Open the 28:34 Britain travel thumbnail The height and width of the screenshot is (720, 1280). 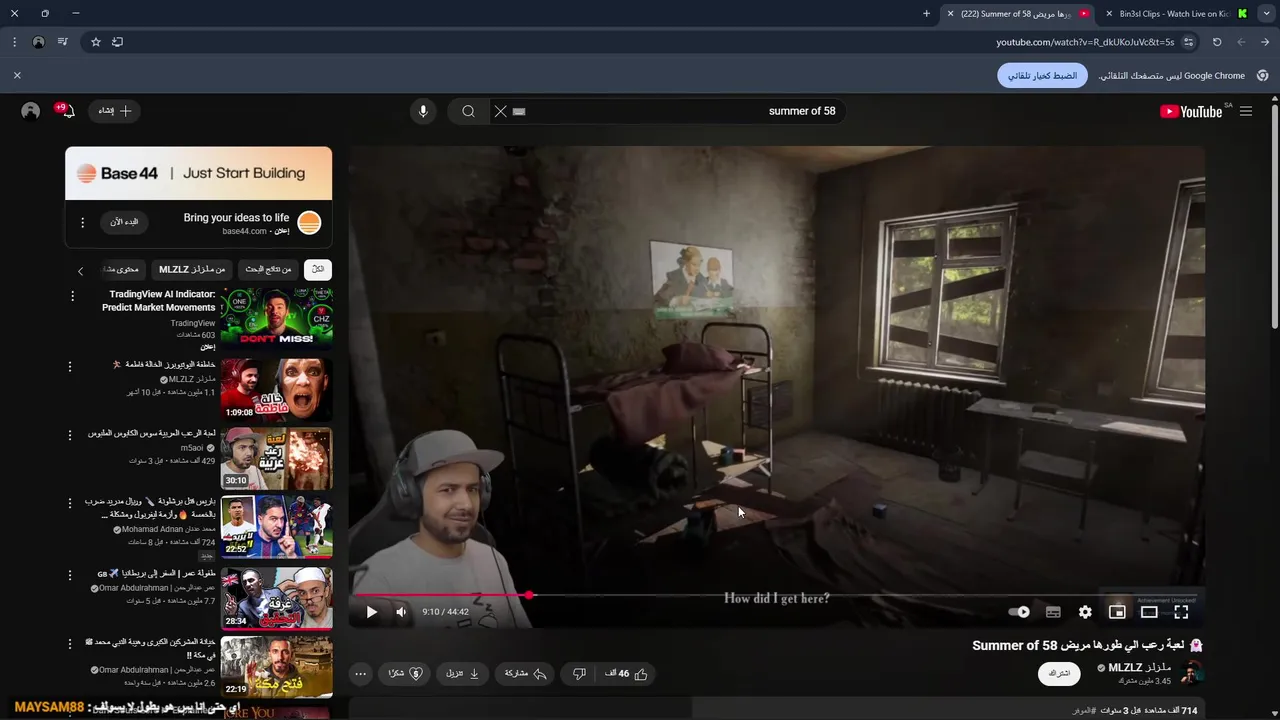(x=277, y=598)
